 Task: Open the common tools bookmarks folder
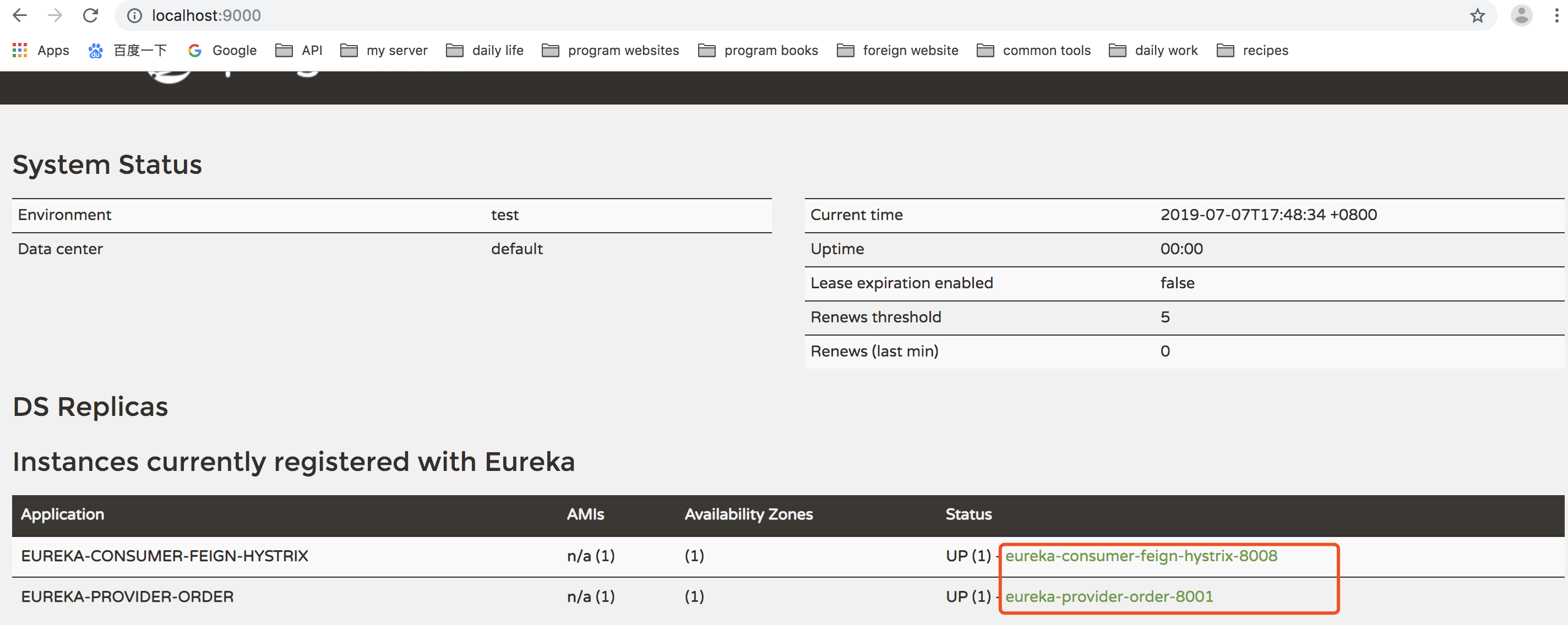click(1033, 51)
